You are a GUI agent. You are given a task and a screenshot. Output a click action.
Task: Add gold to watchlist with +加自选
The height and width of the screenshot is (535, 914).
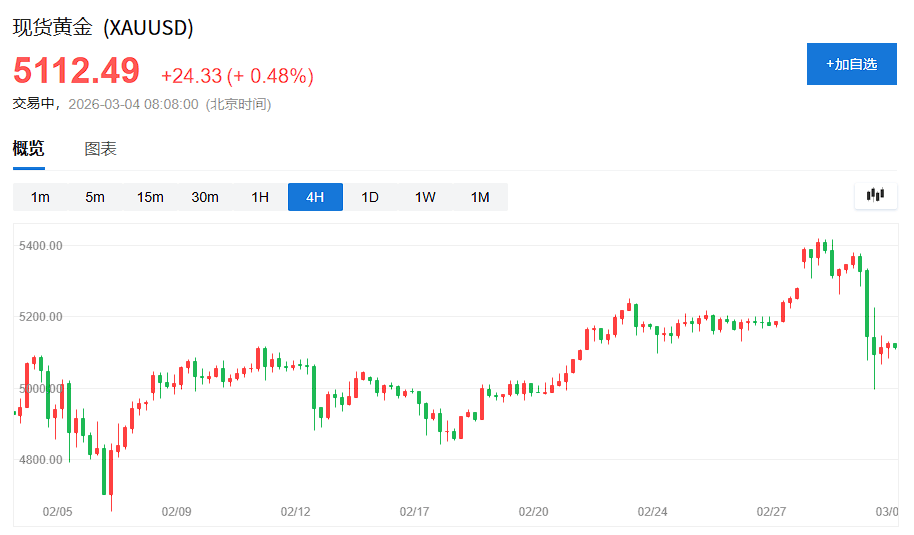click(x=851, y=64)
